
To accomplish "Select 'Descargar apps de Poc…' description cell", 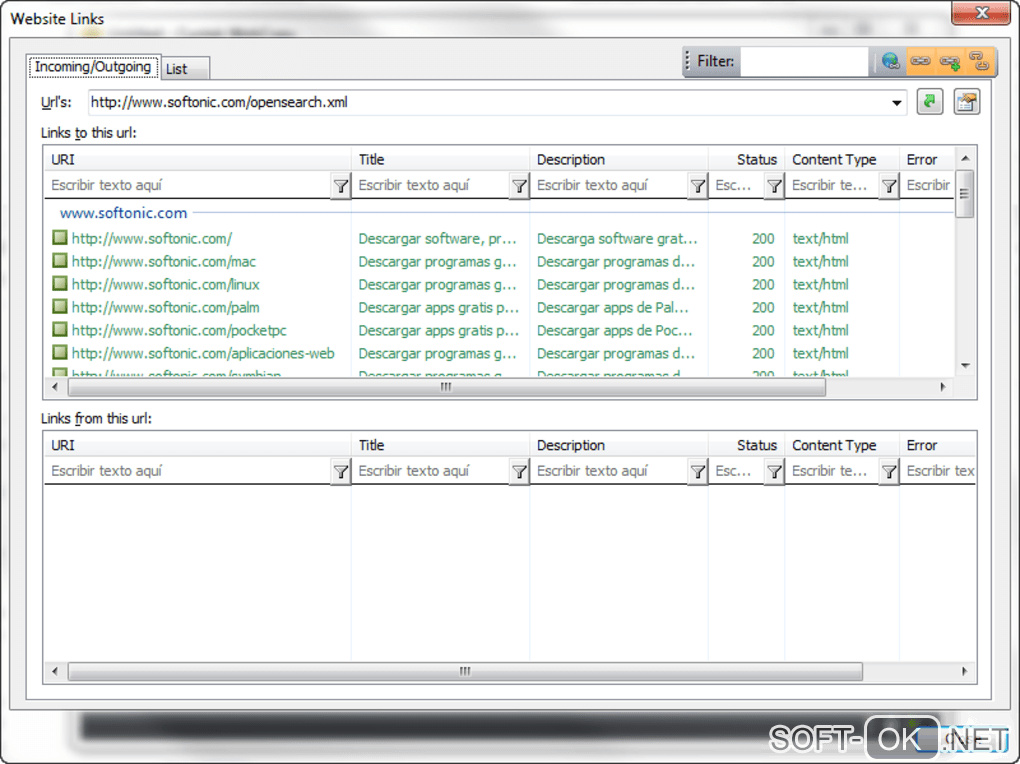I will 614,330.
